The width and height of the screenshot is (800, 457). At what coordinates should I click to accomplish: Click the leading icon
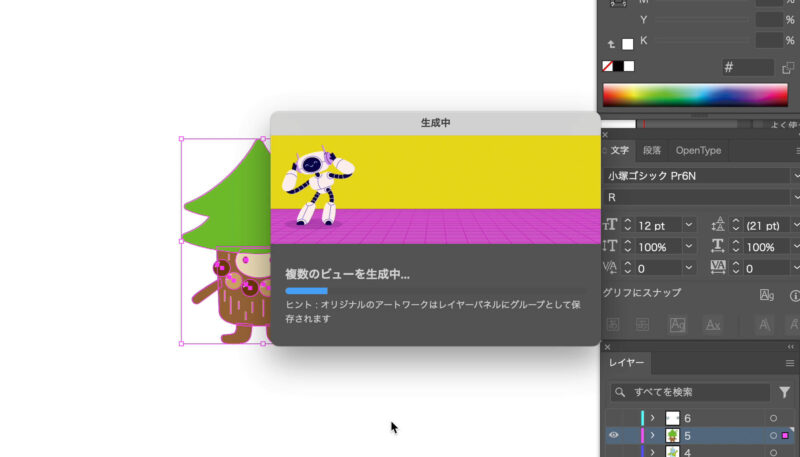(x=718, y=225)
